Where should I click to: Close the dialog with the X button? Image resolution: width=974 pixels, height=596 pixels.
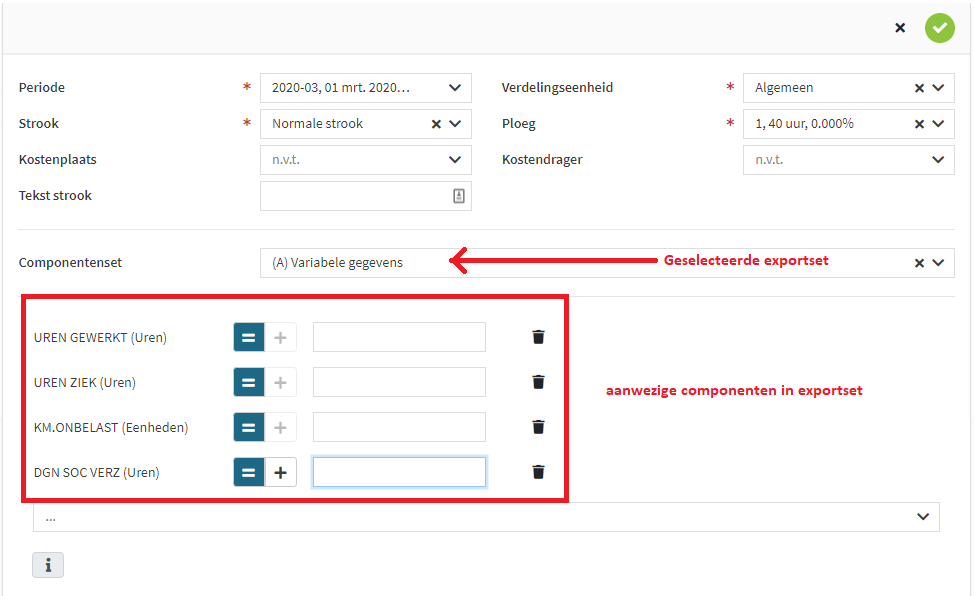(x=900, y=28)
